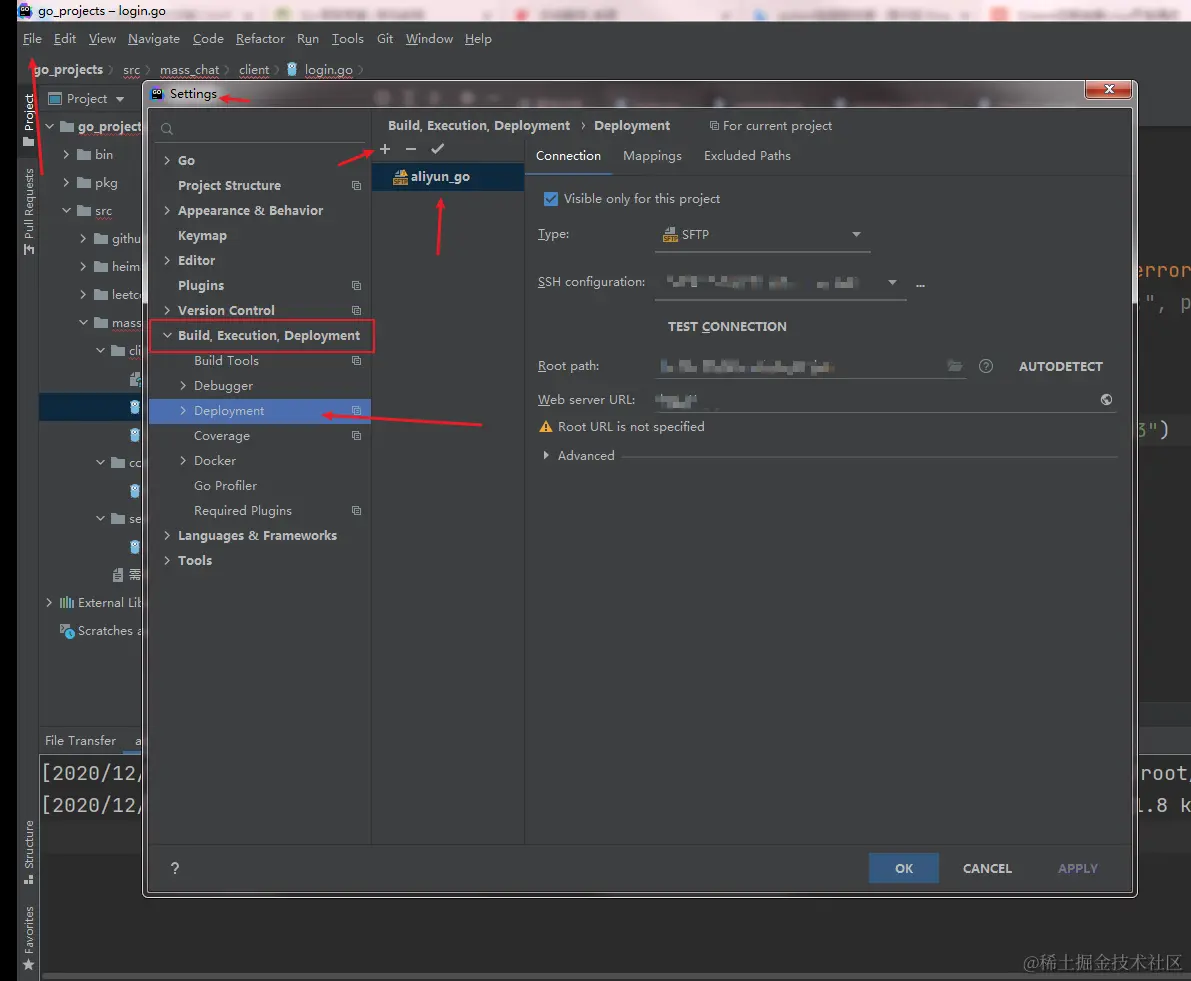
Task: Open Keymap settings
Action: 202,235
